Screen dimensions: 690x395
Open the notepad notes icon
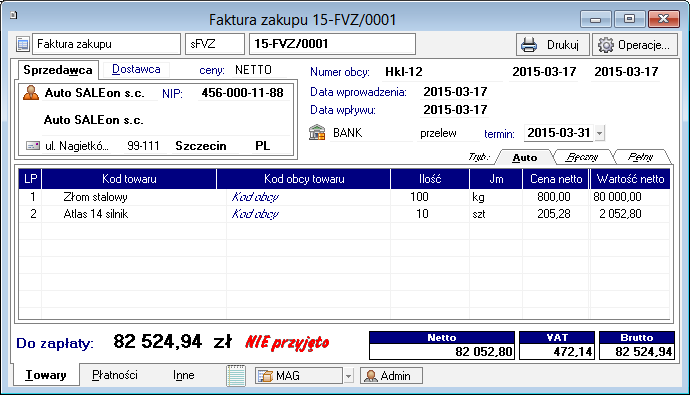236,376
